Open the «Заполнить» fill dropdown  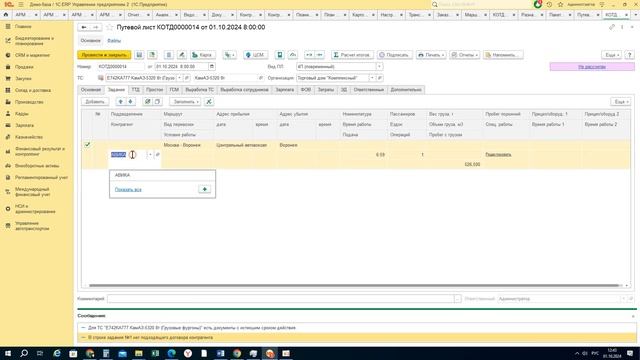pos(185,102)
